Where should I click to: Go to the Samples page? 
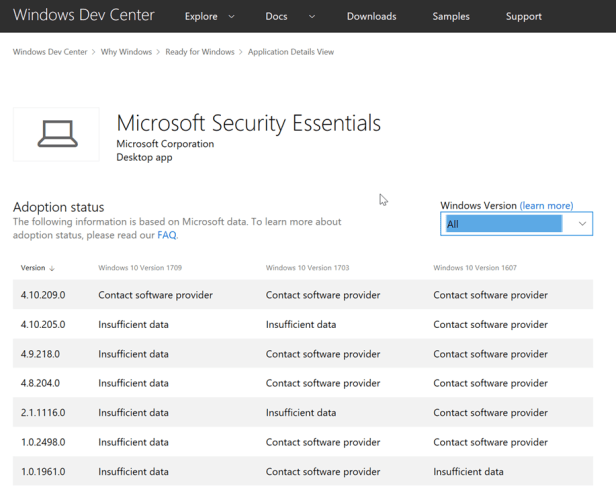451,17
